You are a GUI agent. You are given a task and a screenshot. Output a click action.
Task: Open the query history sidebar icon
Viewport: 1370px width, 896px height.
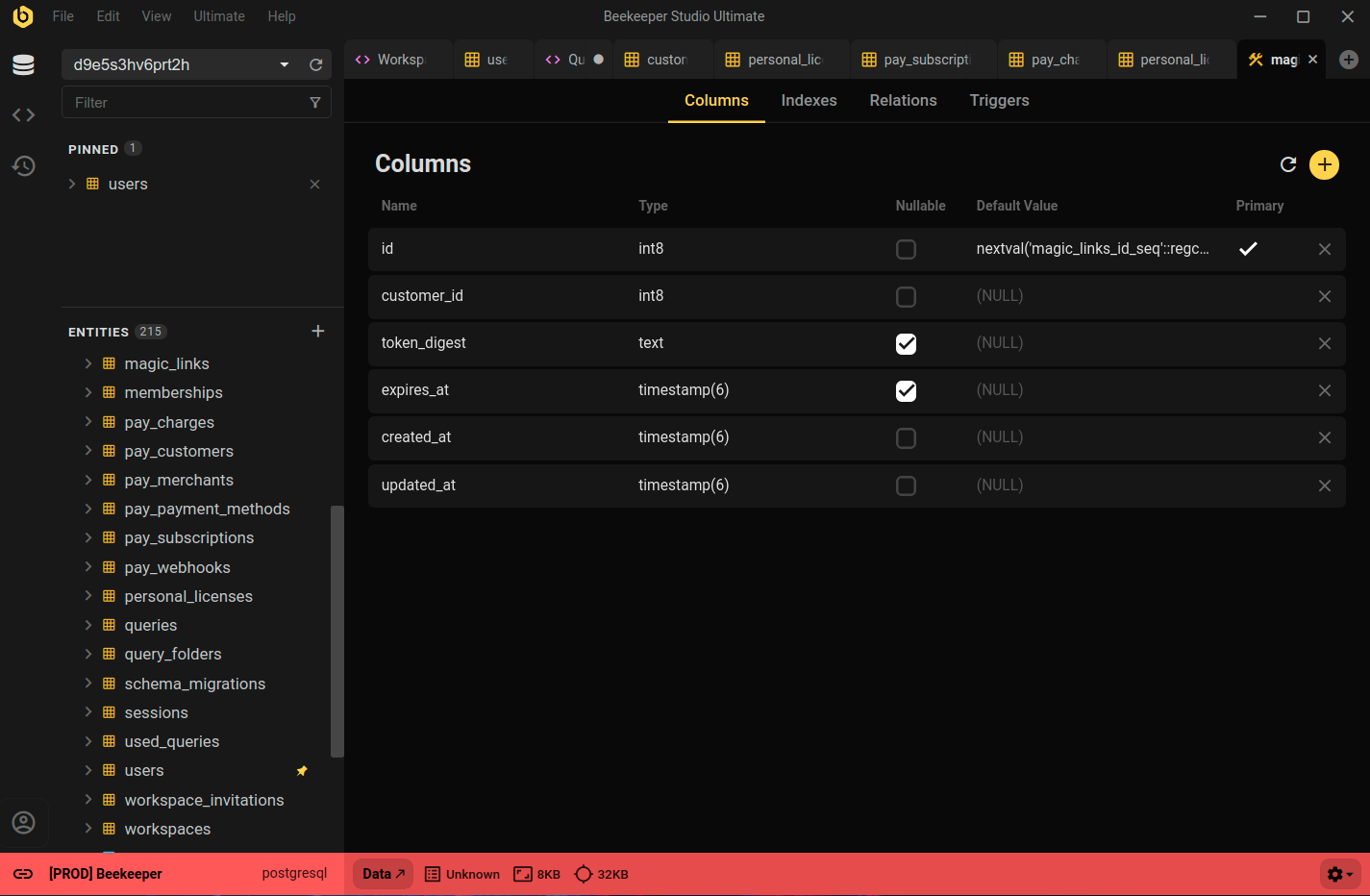(x=23, y=166)
